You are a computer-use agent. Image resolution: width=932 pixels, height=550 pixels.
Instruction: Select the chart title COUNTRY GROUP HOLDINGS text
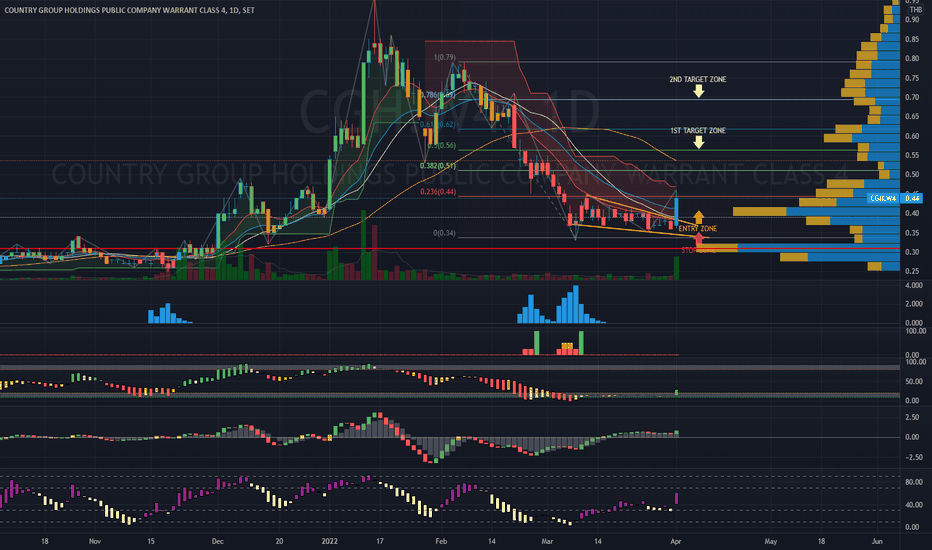point(130,10)
